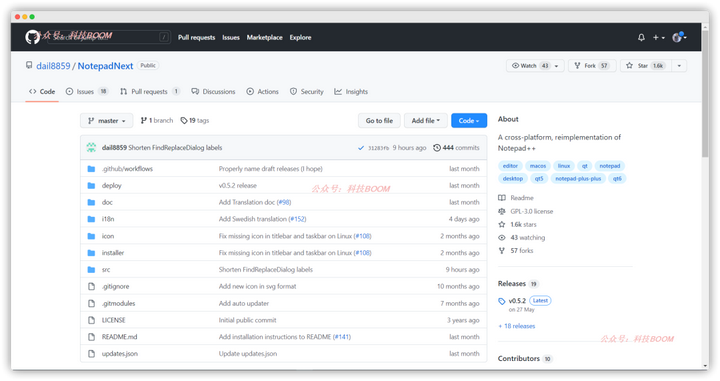This screenshot has height=381, width=720.
Task: Switch to the Code tab
Action: pos(42,92)
